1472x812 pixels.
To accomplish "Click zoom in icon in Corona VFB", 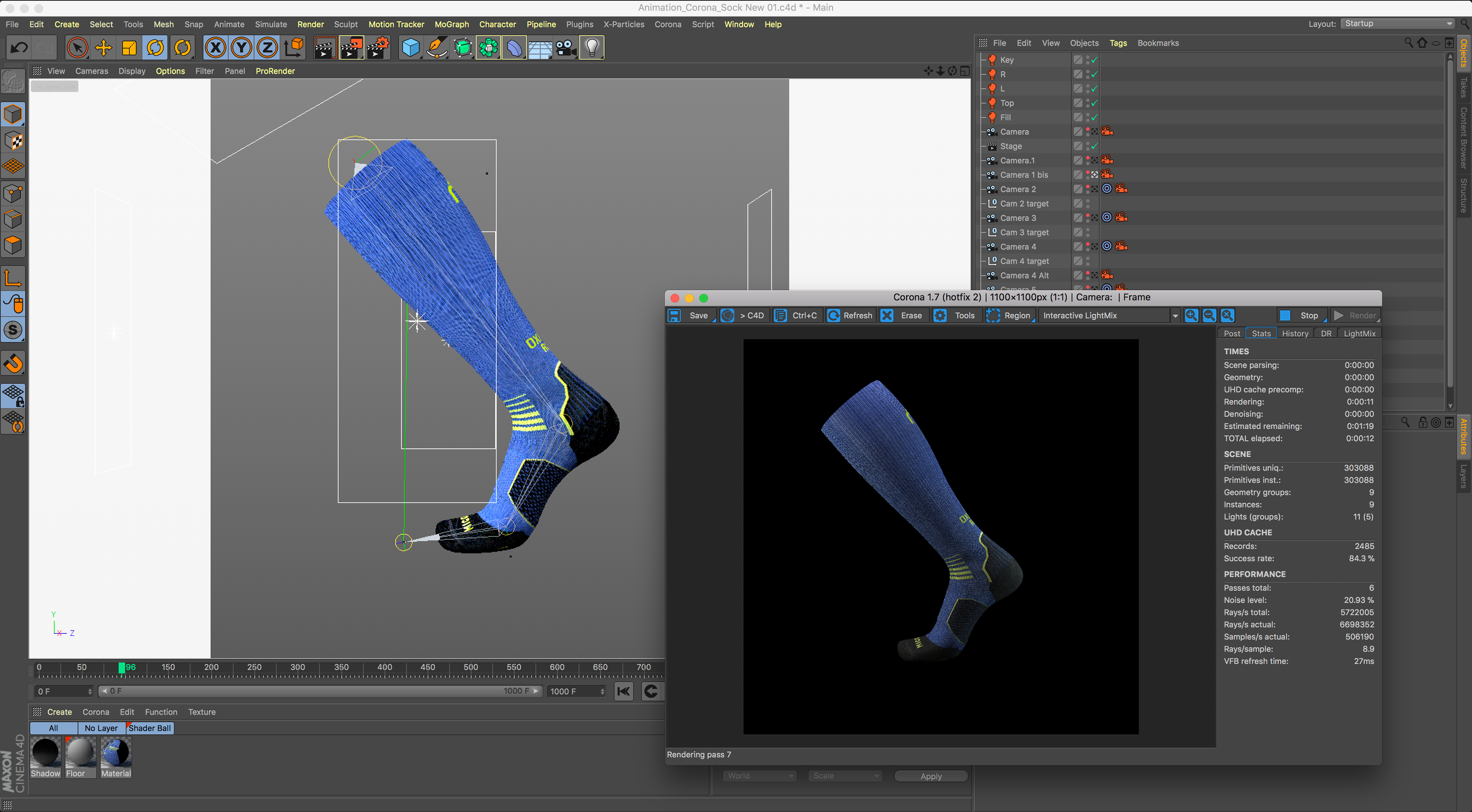I will click(1191, 315).
